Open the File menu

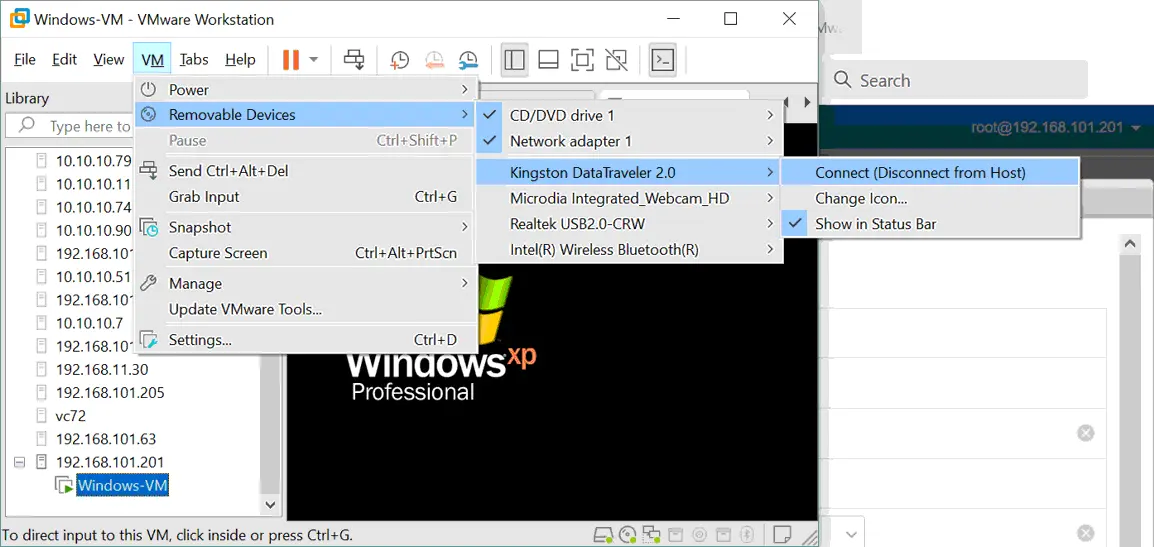[x=25, y=60]
